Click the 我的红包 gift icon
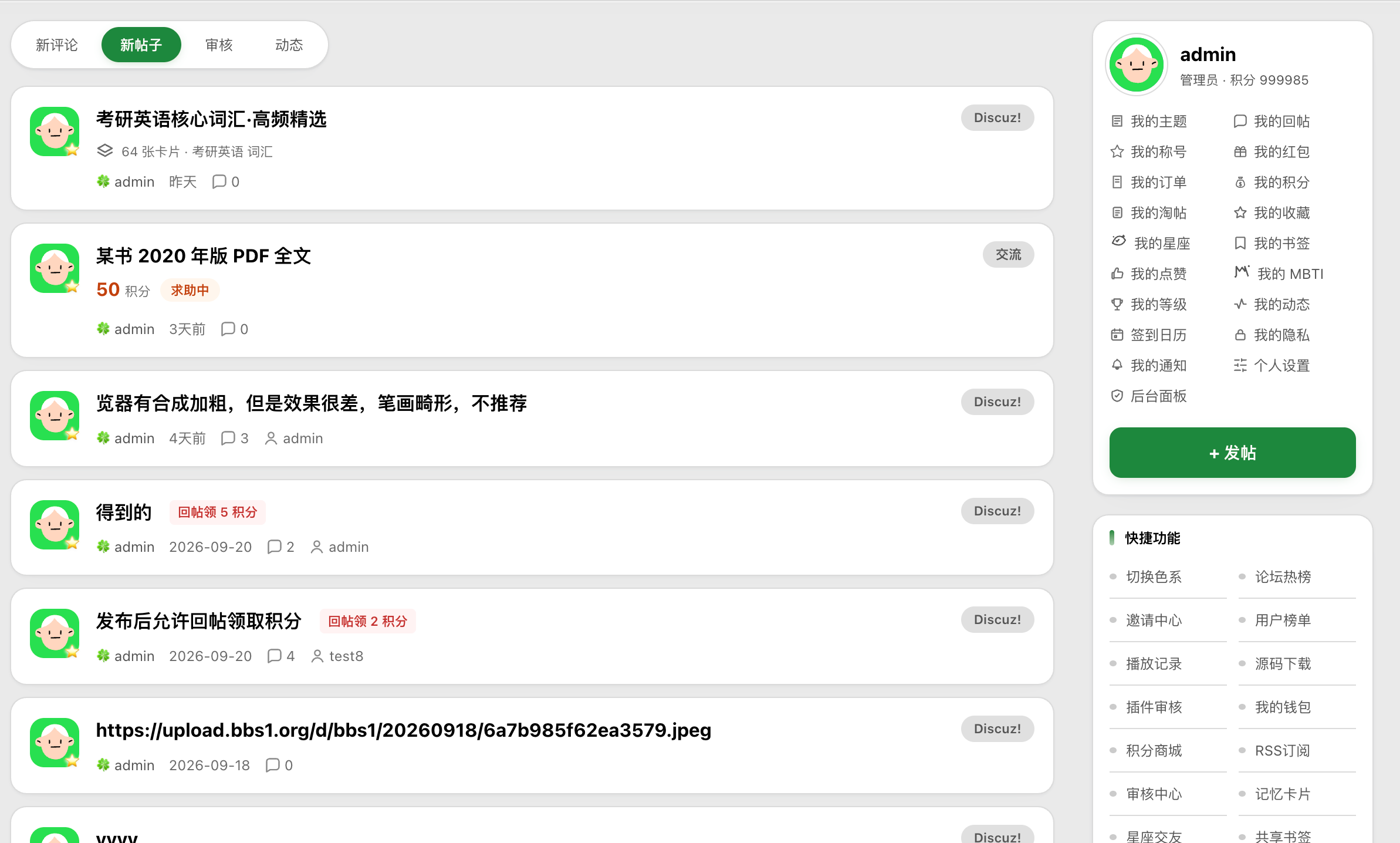The height and width of the screenshot is (843, 1400). pos(1240,152)
